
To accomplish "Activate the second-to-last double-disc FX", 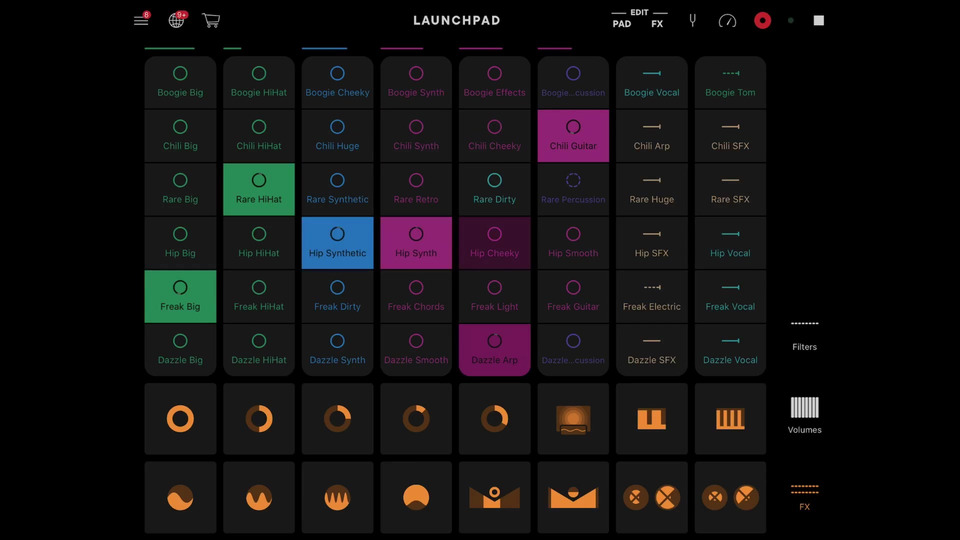I will (x=651, y=497).
